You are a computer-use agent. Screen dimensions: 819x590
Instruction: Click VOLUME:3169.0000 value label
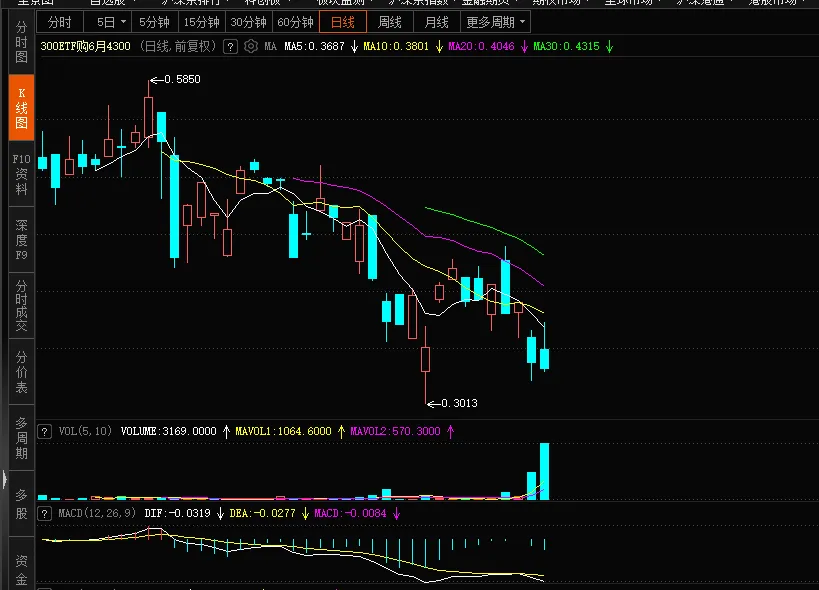point(168,431)
